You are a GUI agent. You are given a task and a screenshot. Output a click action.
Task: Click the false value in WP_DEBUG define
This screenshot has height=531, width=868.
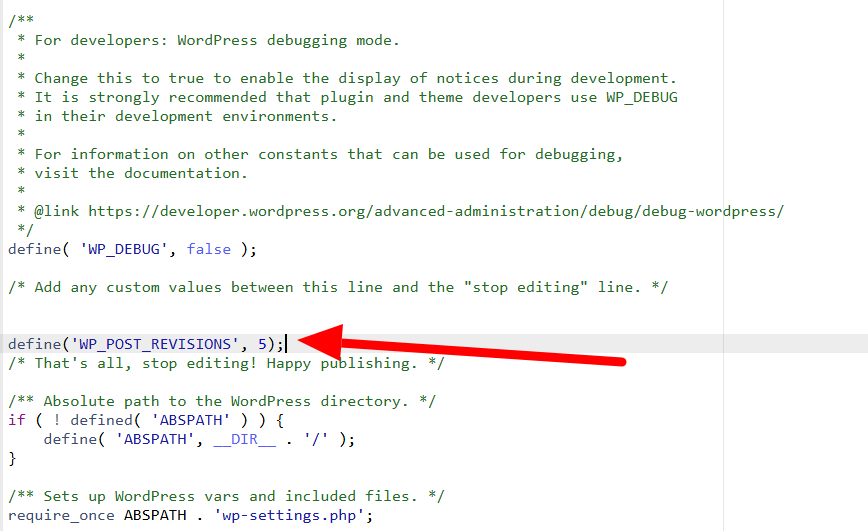coord(208,249)
